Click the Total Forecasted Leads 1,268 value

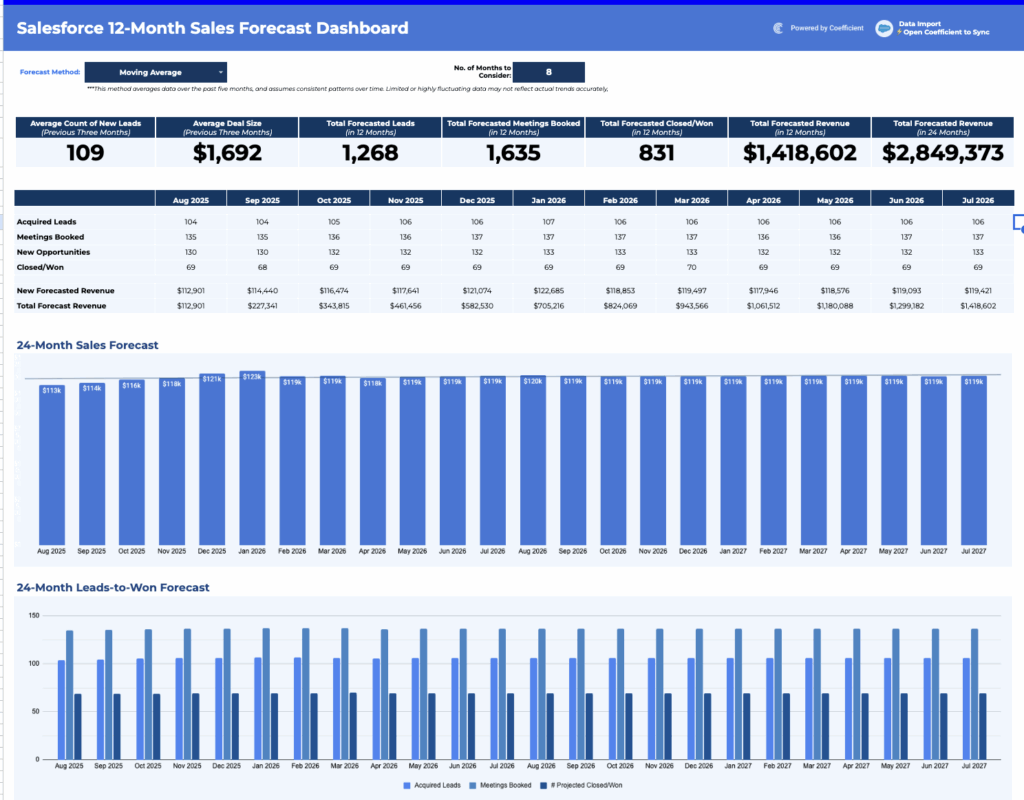tap(370, 152)
